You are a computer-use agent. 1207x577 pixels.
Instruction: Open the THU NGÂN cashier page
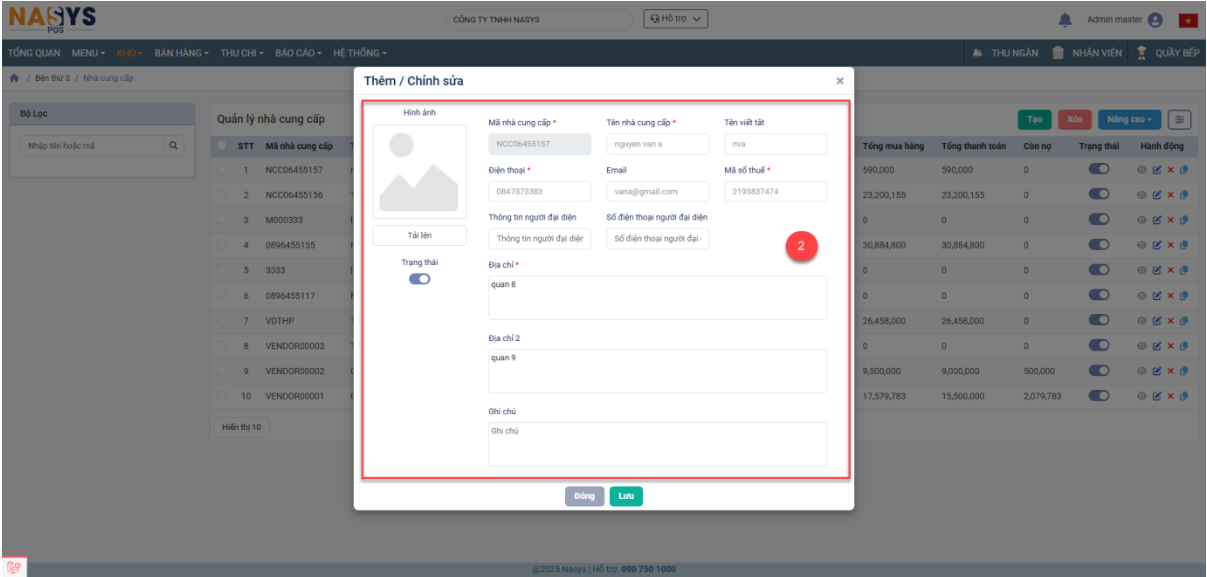coord(1006,53)
